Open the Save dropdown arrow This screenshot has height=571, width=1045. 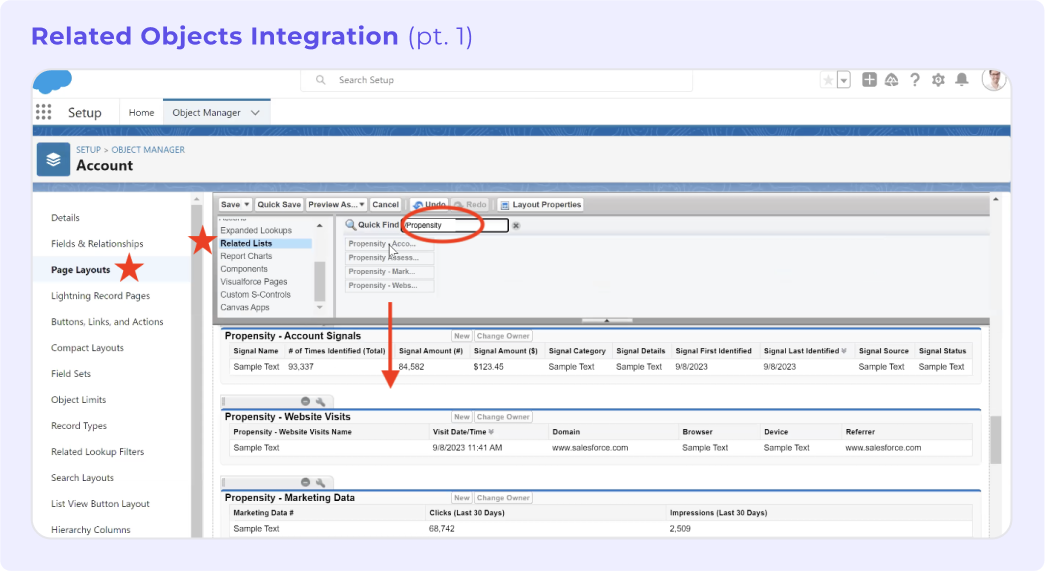coord(247,205)
